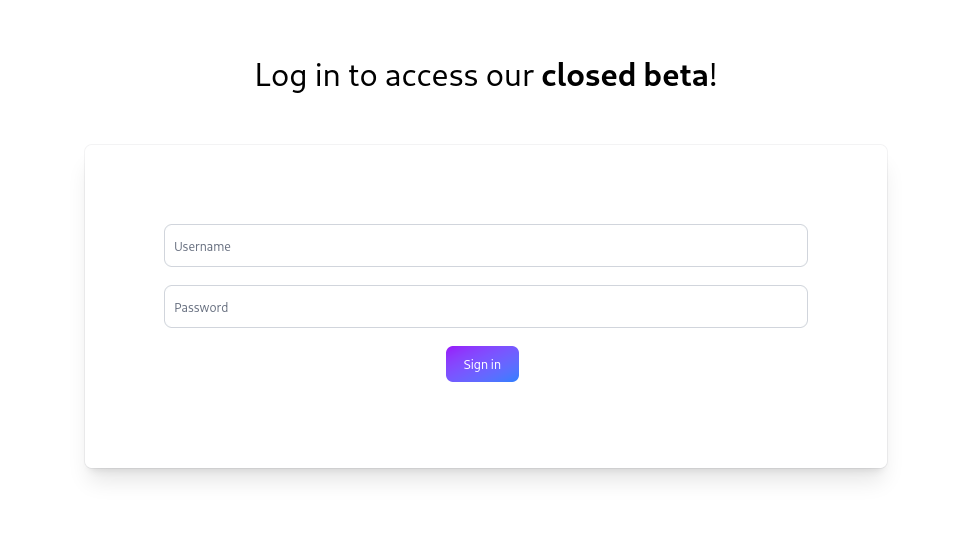972x548 pixels.
Task: Place cursor in the Username textbox
Action: click(485, 246)
